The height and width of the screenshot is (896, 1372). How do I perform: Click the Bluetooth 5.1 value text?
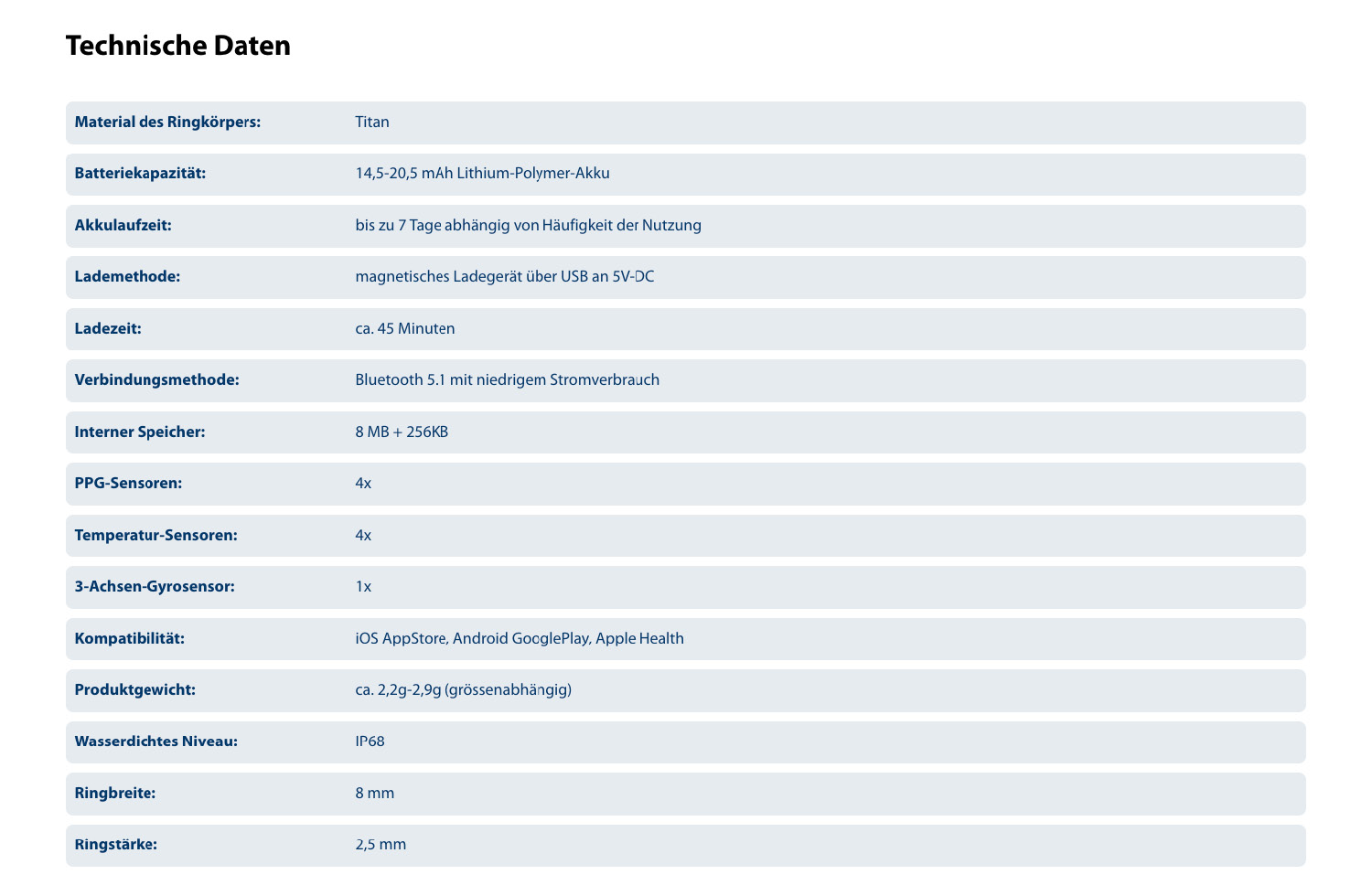[507, 380]
